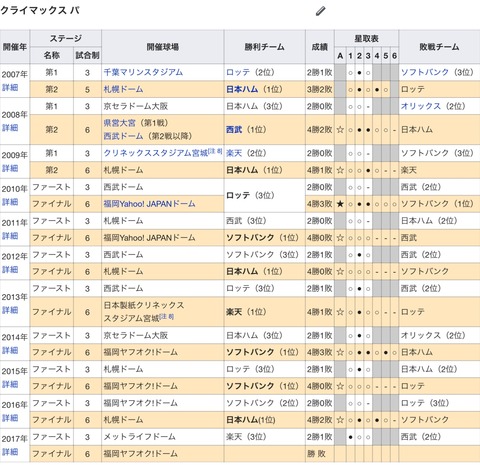Open the 2010年 詳細 link

10,202
